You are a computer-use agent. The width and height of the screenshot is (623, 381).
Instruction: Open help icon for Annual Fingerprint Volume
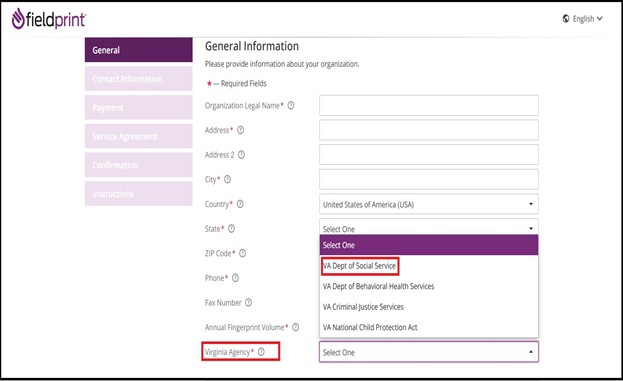pos(296,327)
